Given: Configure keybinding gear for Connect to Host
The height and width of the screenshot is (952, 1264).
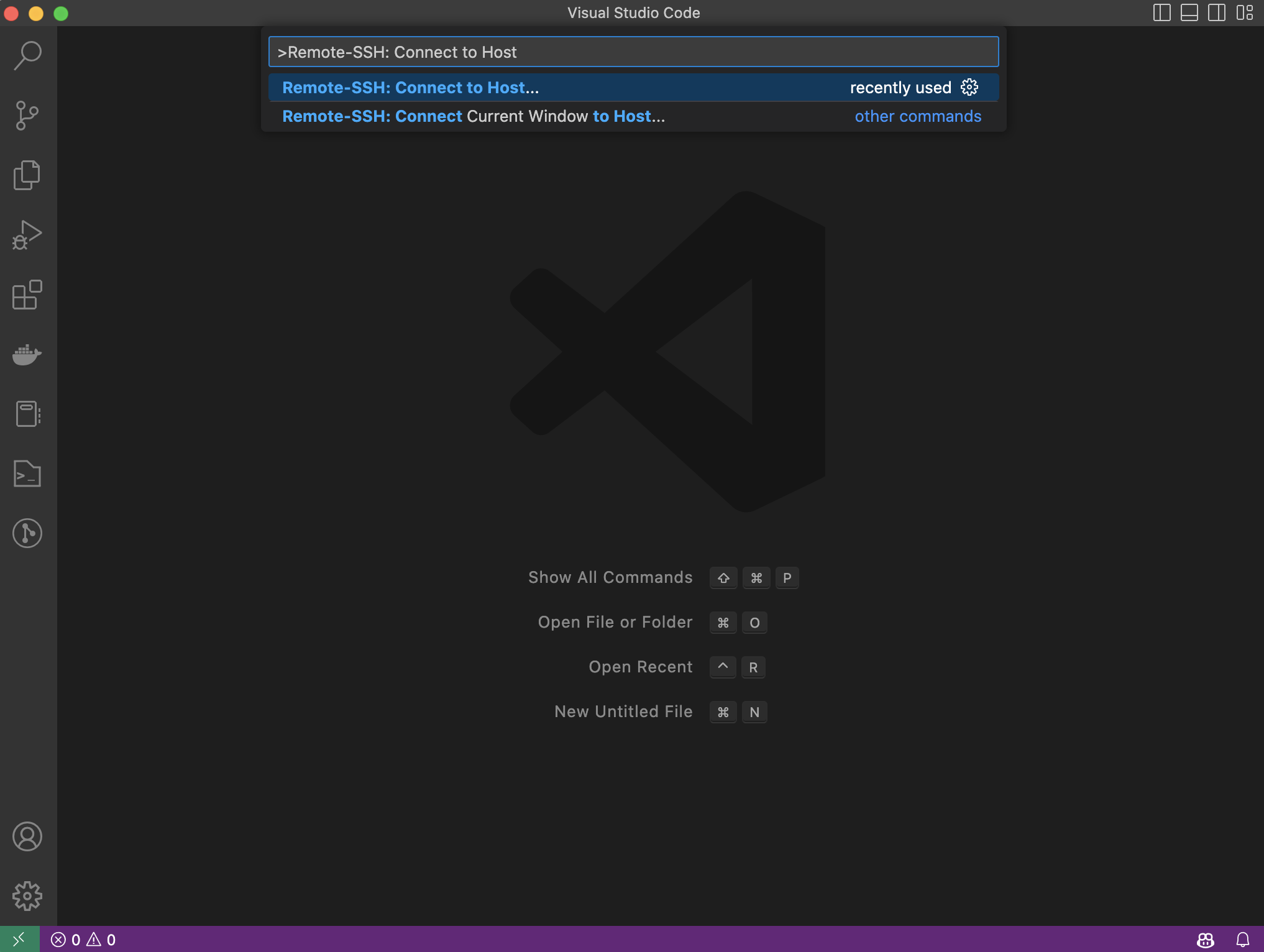Looking at the screenshot, I should click(x=969, y=87).
